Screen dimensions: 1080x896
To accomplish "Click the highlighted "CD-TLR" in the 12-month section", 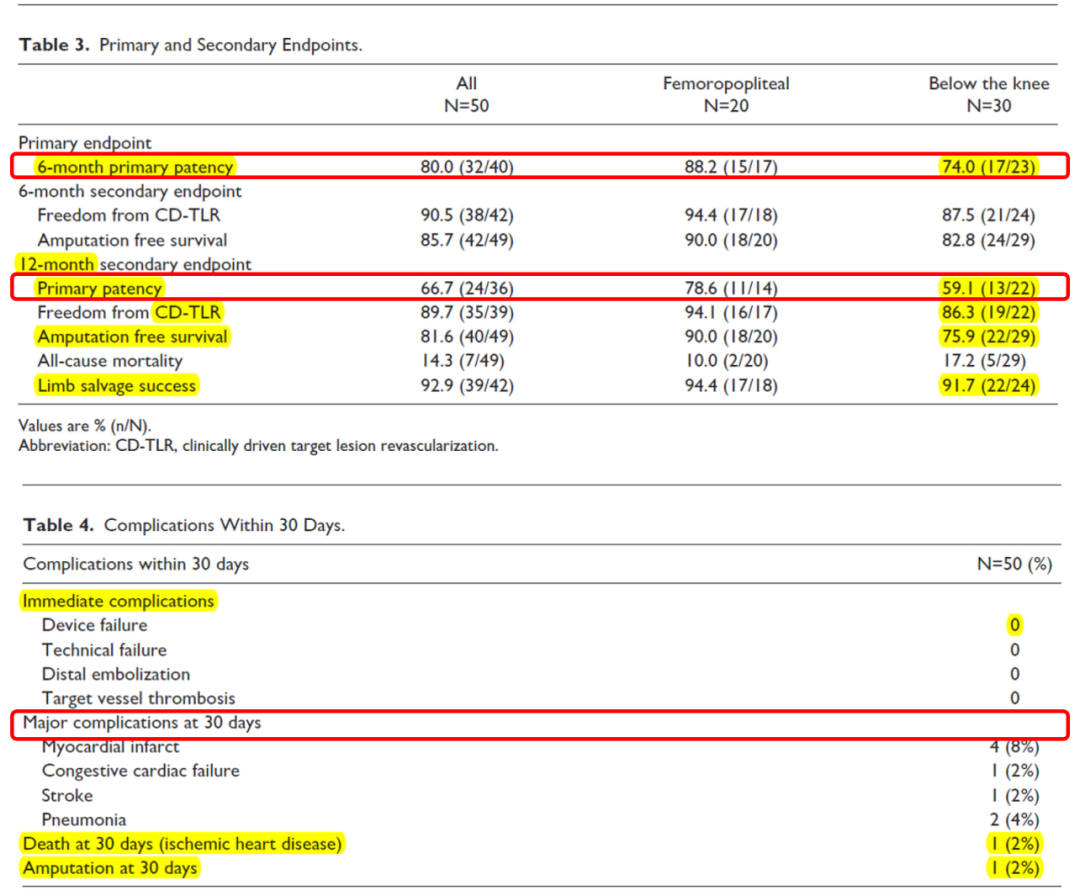I will point(188,313).
